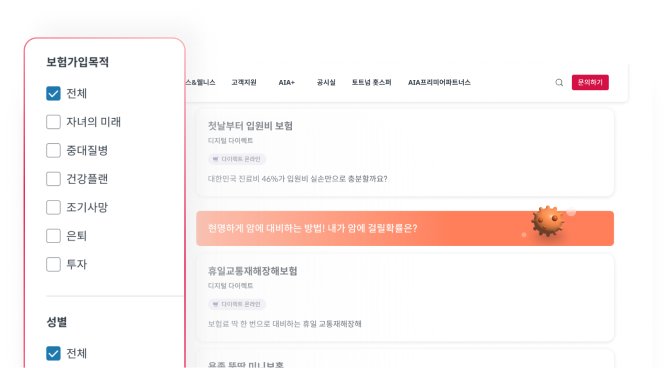672x368 pixels.
Task: Tick the 은퇴 checkbox
Action: 53,236
